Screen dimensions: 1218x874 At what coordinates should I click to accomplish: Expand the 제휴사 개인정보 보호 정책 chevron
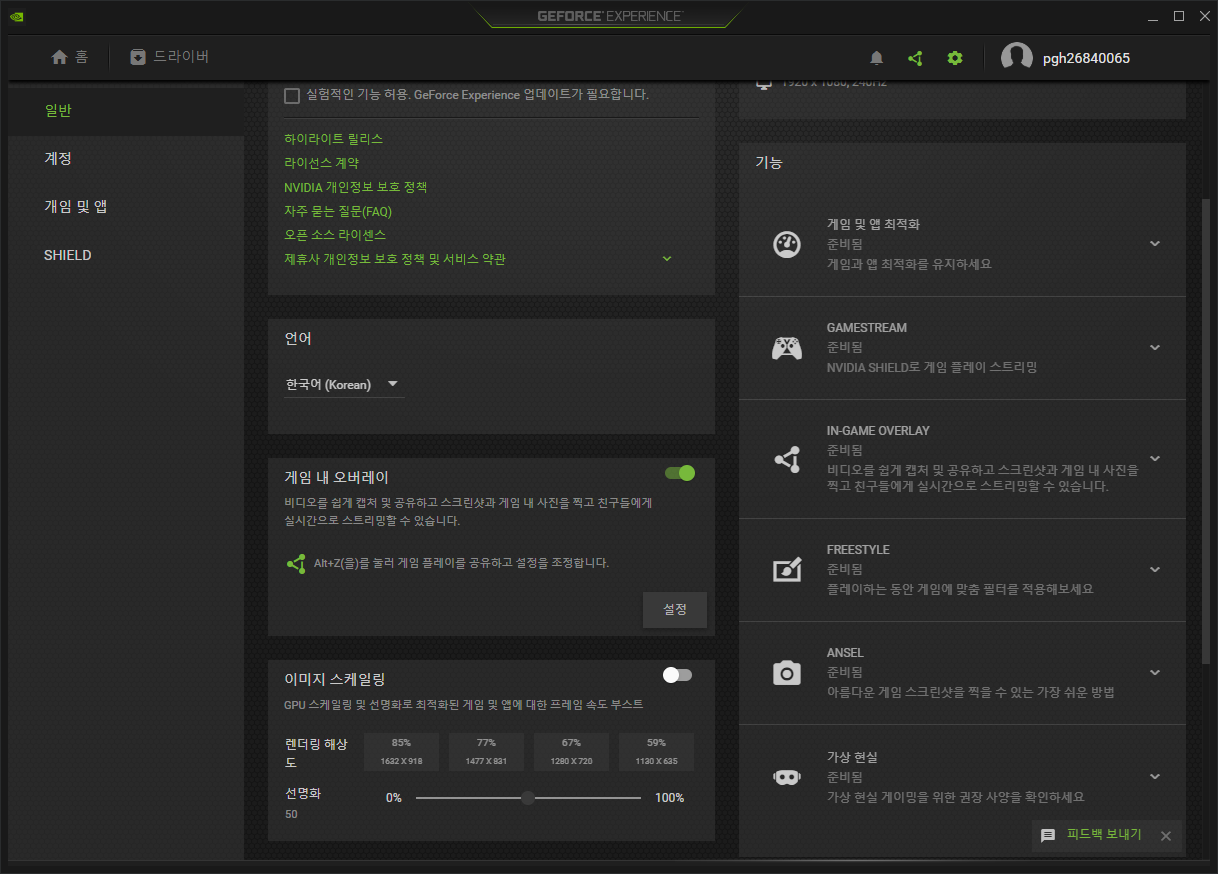coord(667,259)
